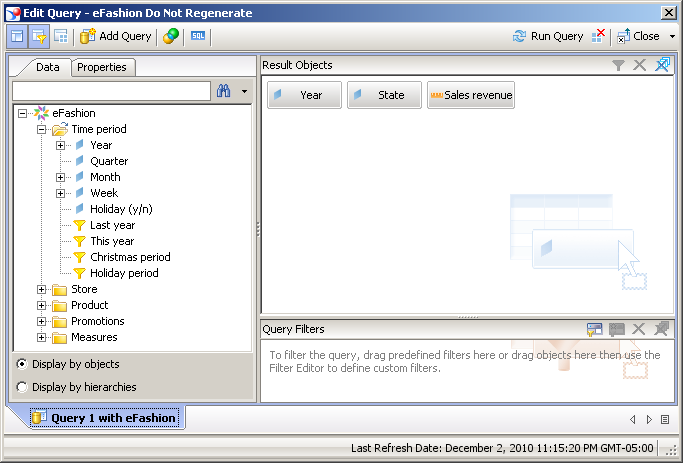
Task: Expand the Year dimension node
Action: pyautogui.click(x=61, y=145)
